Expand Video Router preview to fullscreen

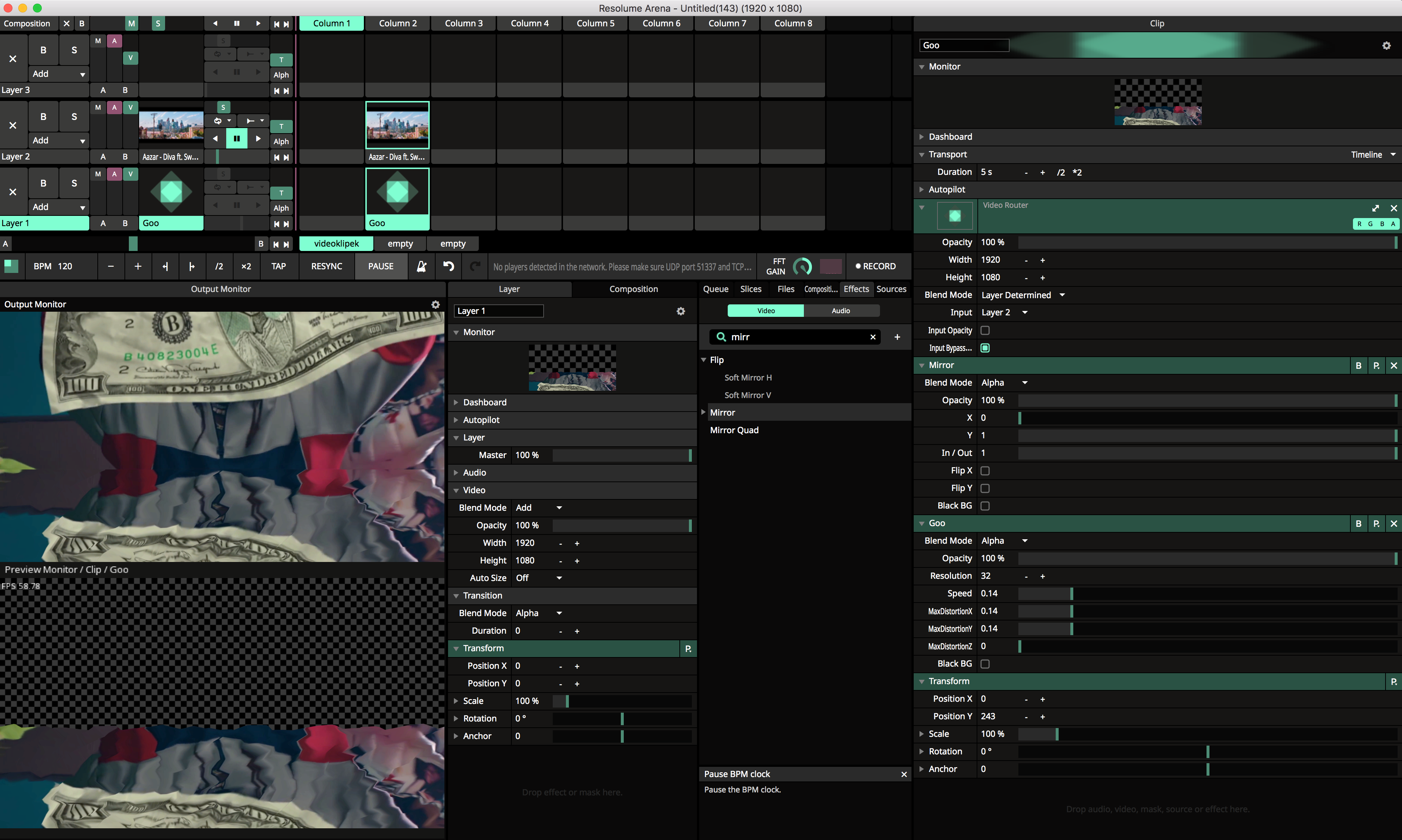(1375, 208)
